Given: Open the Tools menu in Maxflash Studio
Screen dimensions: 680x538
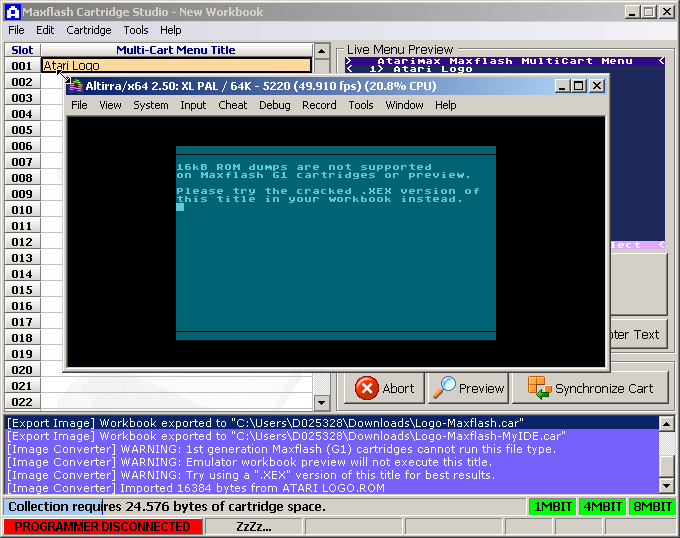Looking at the screenshot, I should 136,30.
